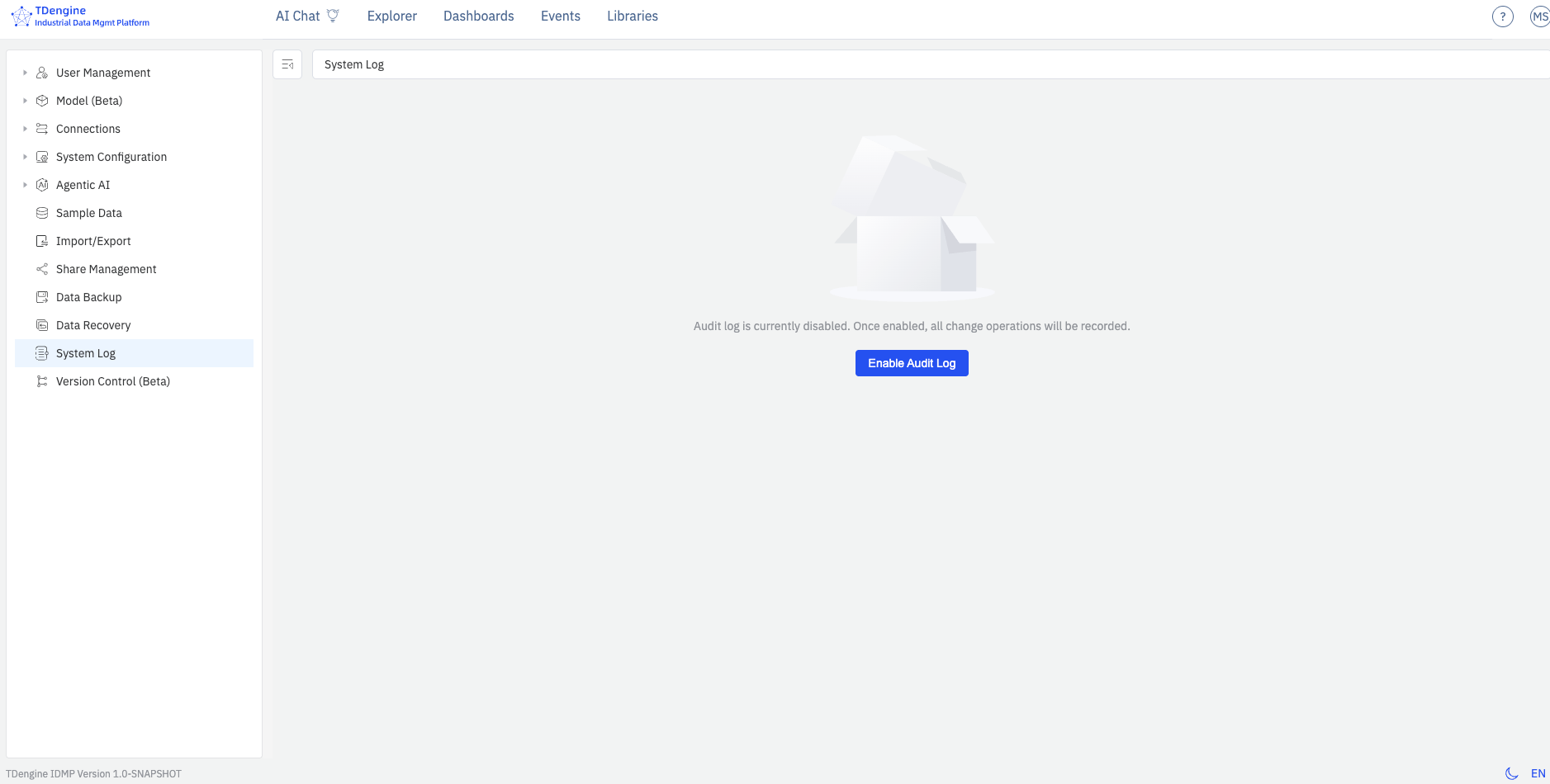
Task: Click the Share Management share icon
Action: pyautogui.click(x=42, y=269)
